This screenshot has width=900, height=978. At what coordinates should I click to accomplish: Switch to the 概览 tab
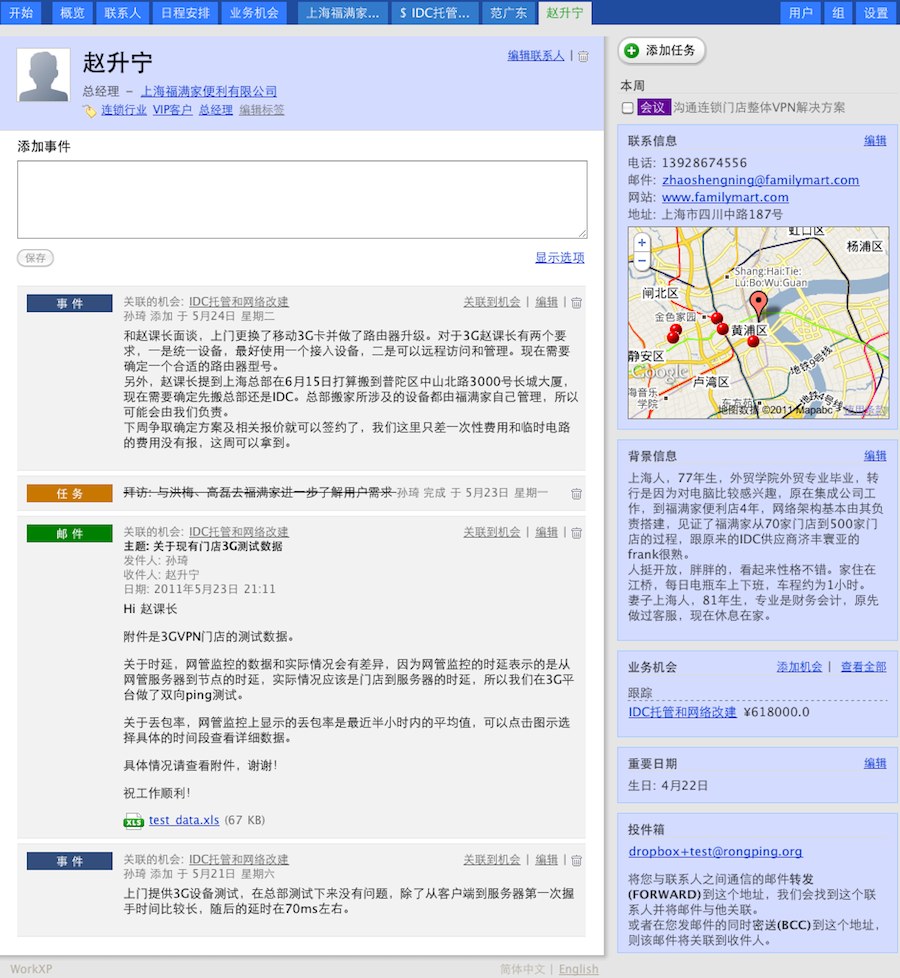click(x=72, y=12)
